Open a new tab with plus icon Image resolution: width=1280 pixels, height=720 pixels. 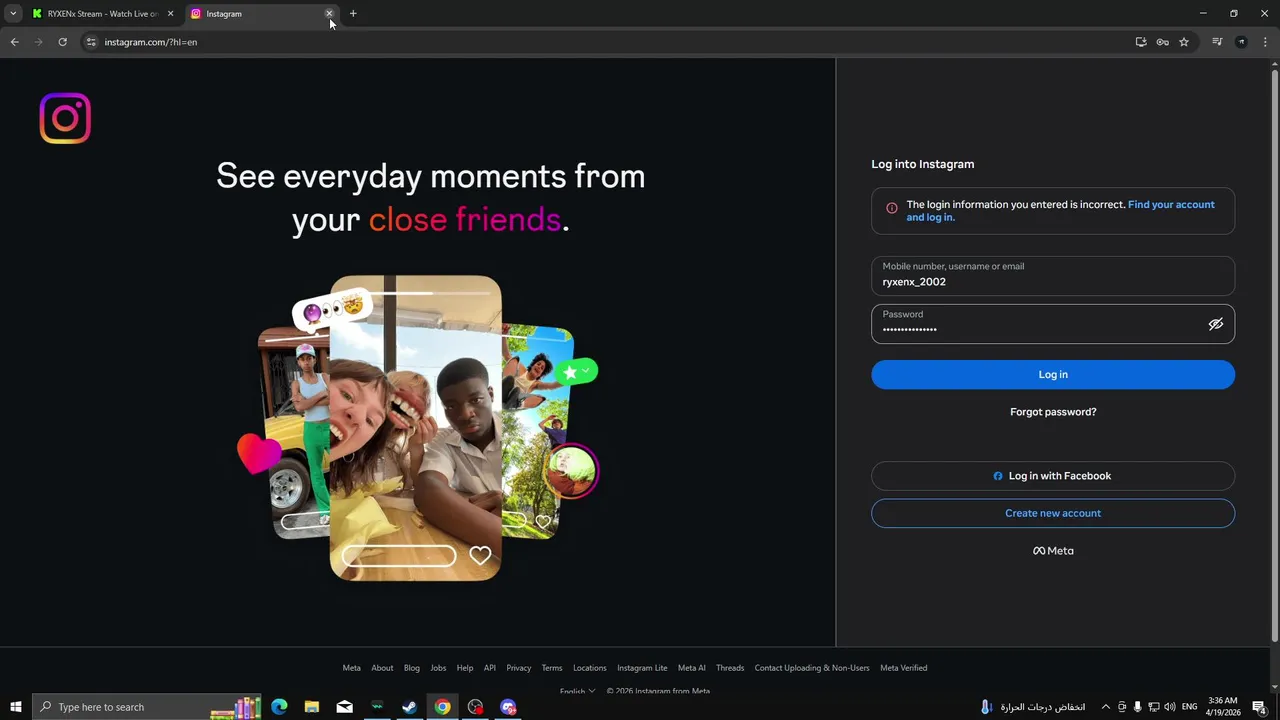pos(353,14)
